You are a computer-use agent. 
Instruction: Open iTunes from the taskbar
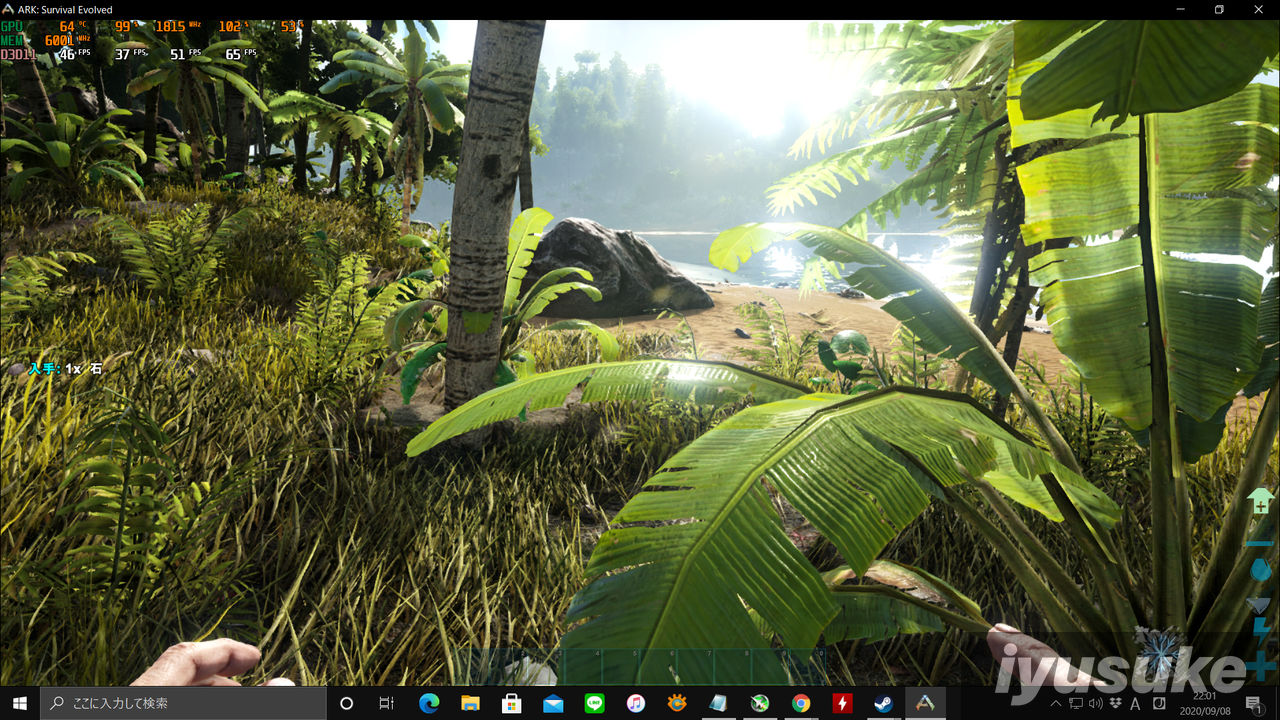tap(636, 703)
